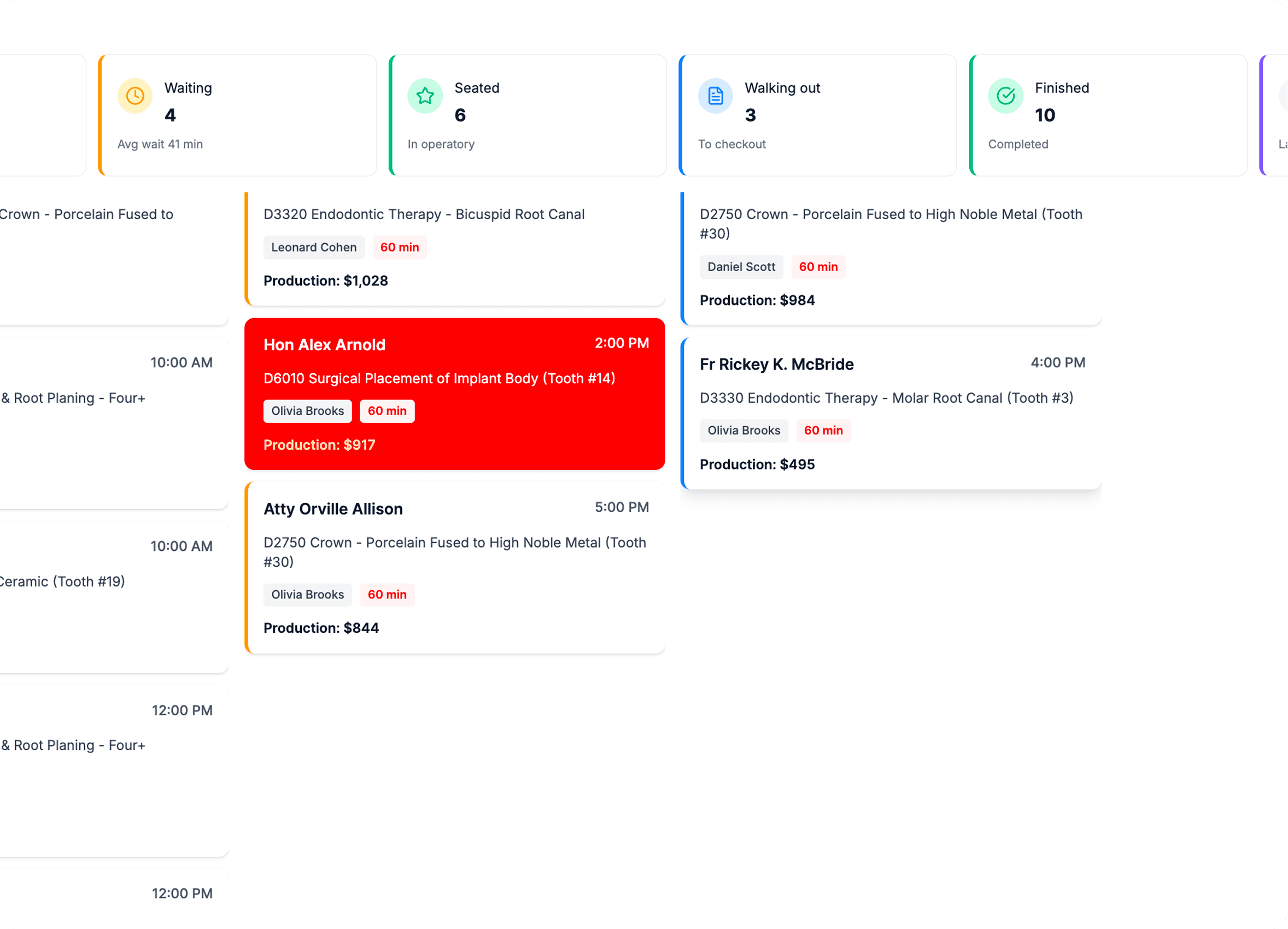1288x929 pixels.
Task: Click the Daniel Scott provider tag
Action: tap(741, 267)
